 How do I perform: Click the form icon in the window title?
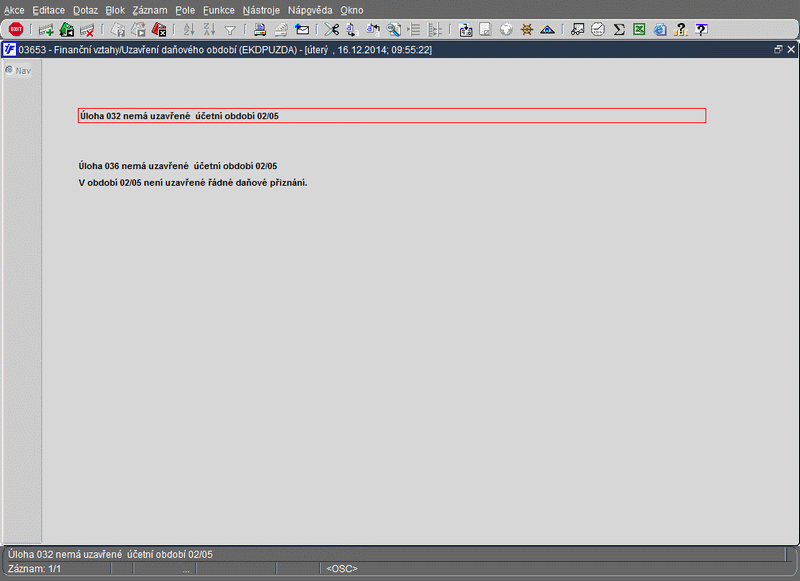[x=9, y=49]
